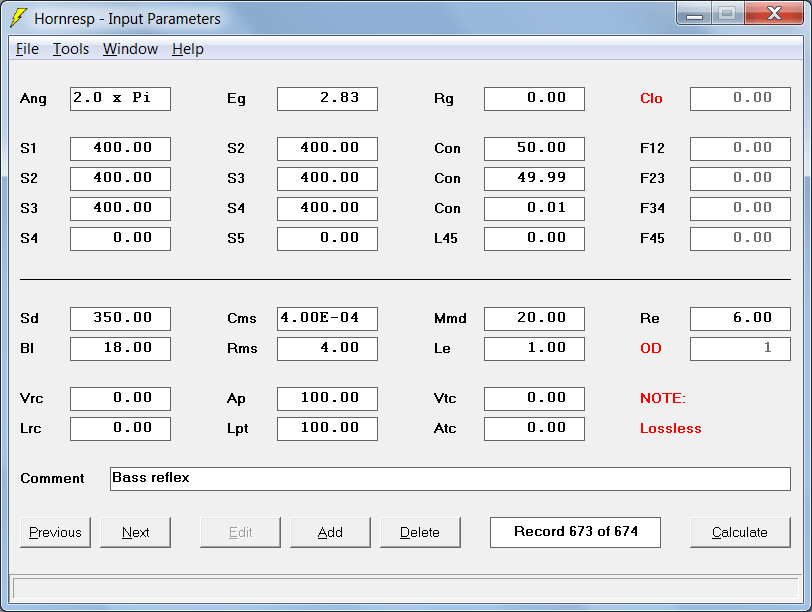Open the File menu

(27, 49)
